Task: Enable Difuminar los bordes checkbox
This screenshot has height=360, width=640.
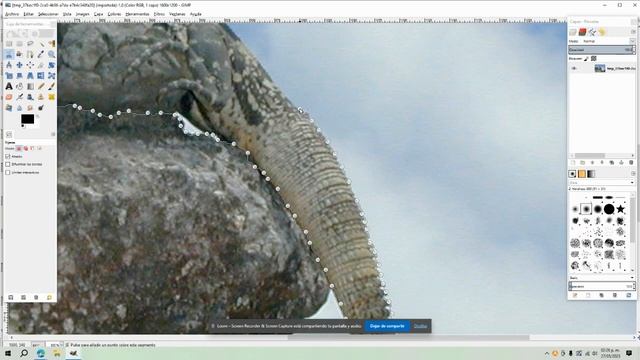Action: pyautogui.click(x=8, y=164)
